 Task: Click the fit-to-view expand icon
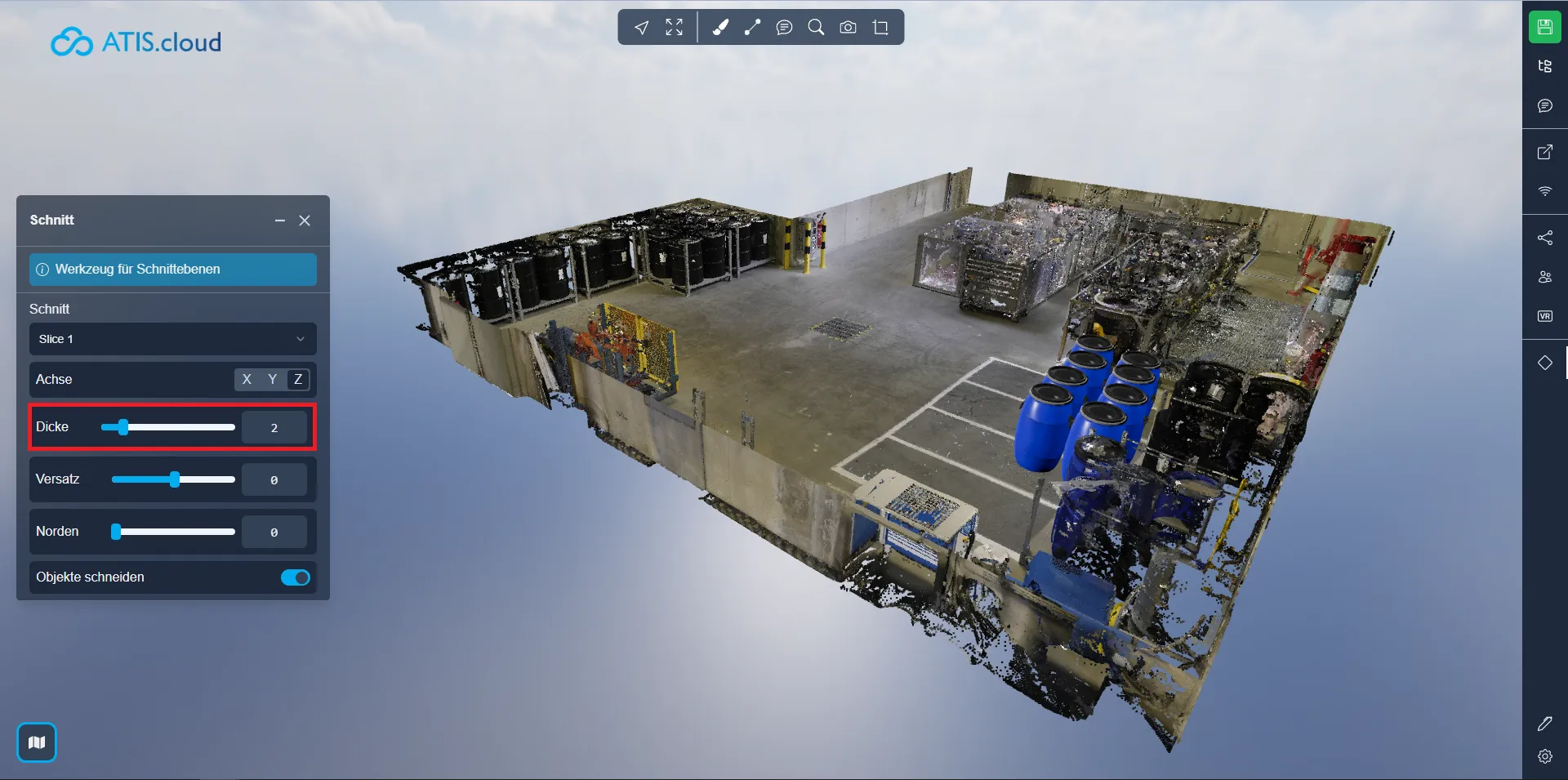(674, 28)
